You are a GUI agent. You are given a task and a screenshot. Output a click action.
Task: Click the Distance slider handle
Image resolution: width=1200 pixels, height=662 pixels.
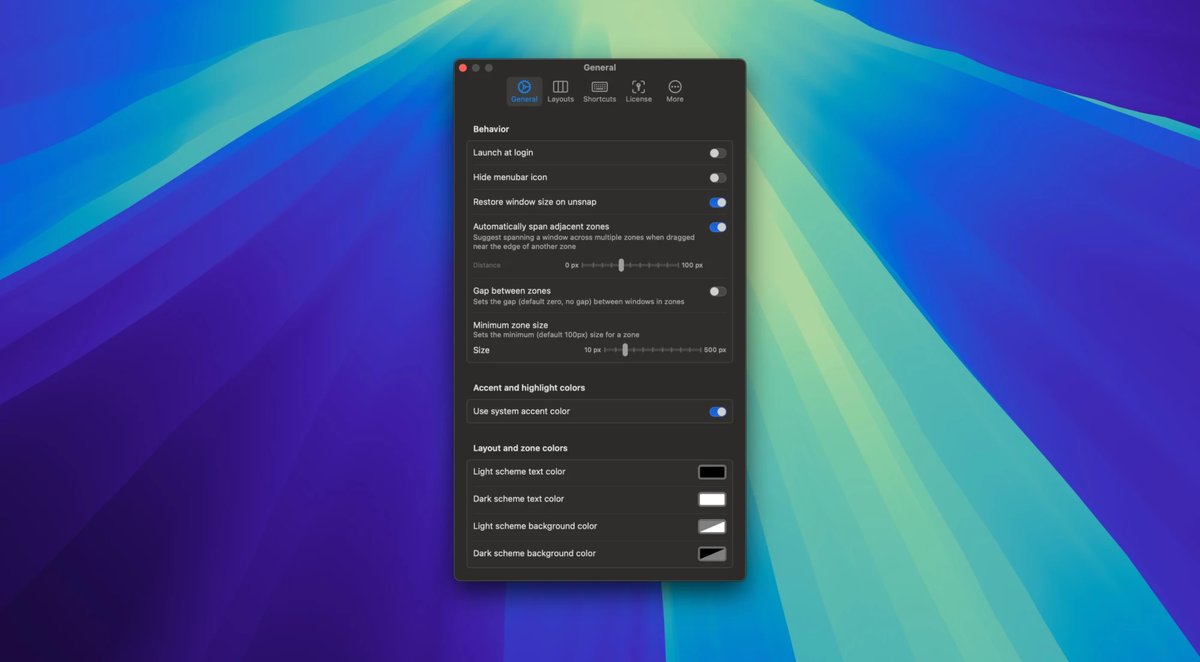[621, 265]
